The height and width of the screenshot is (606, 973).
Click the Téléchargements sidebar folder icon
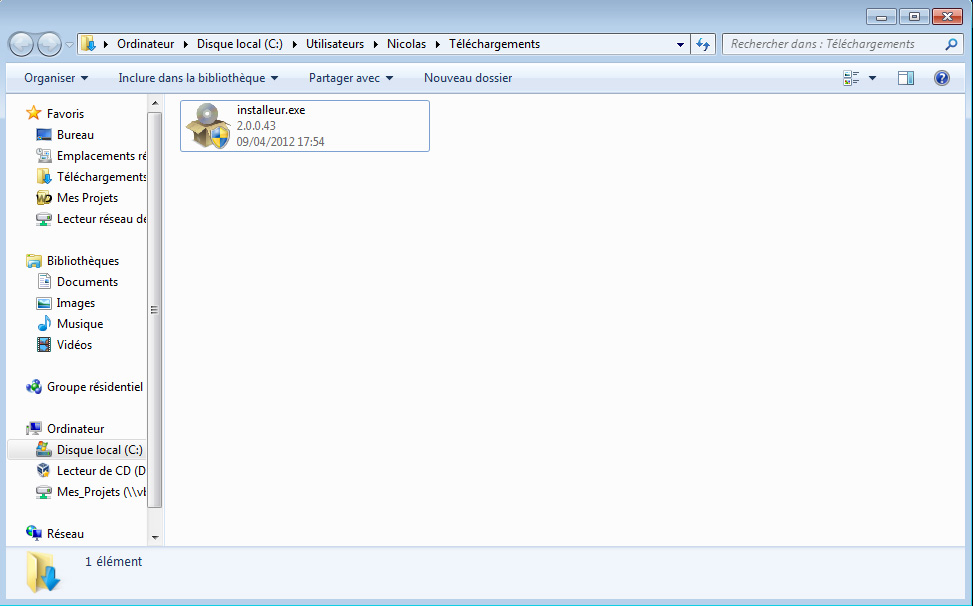tap(43, 177)
